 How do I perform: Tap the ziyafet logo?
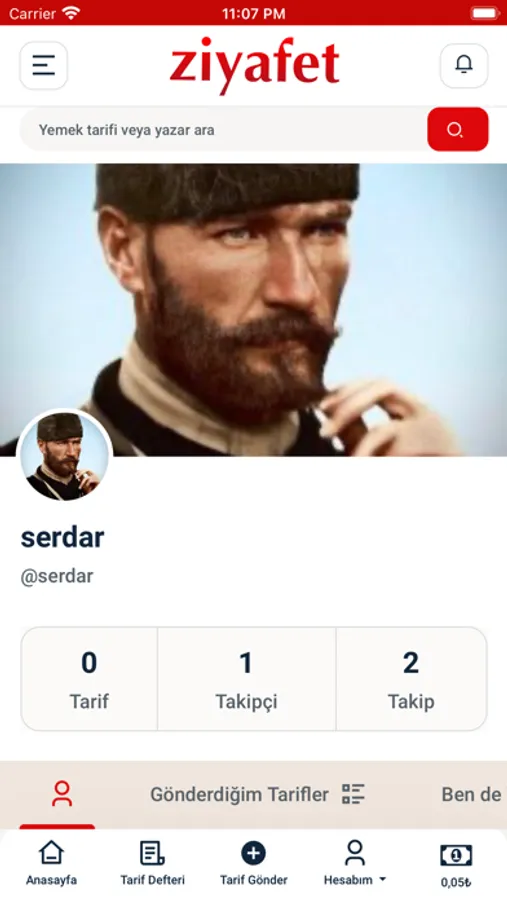pos(254,64)
